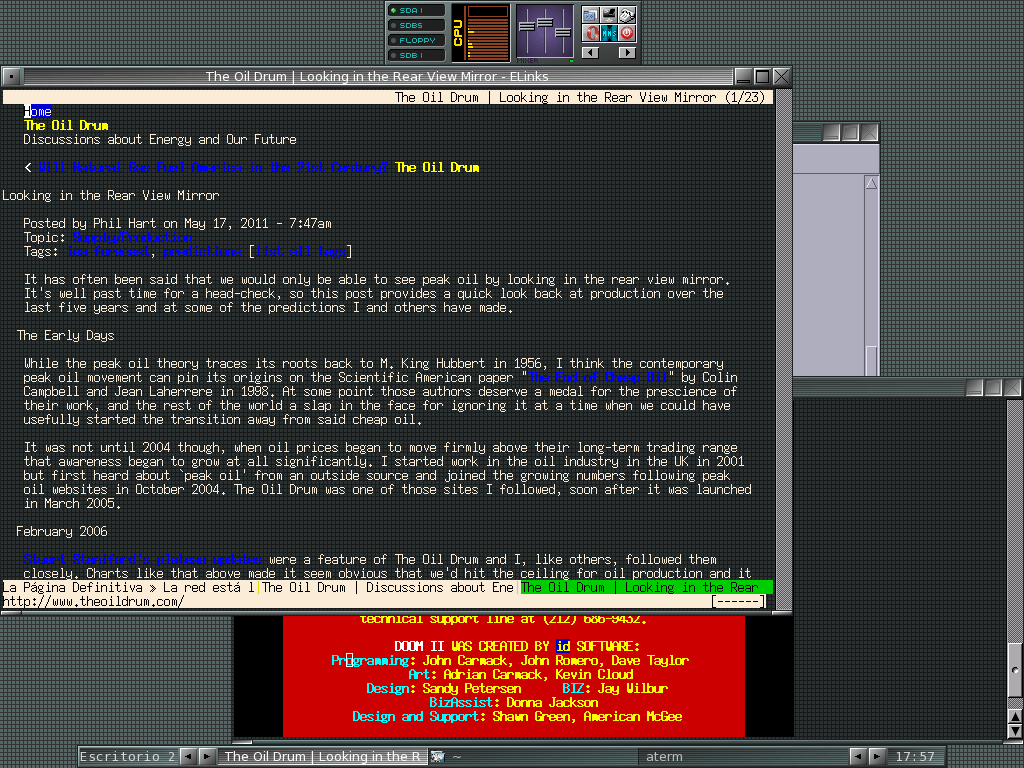
Task: Switch to 'La Página Definitiva' ELinks tab
Action: [128, 587]
